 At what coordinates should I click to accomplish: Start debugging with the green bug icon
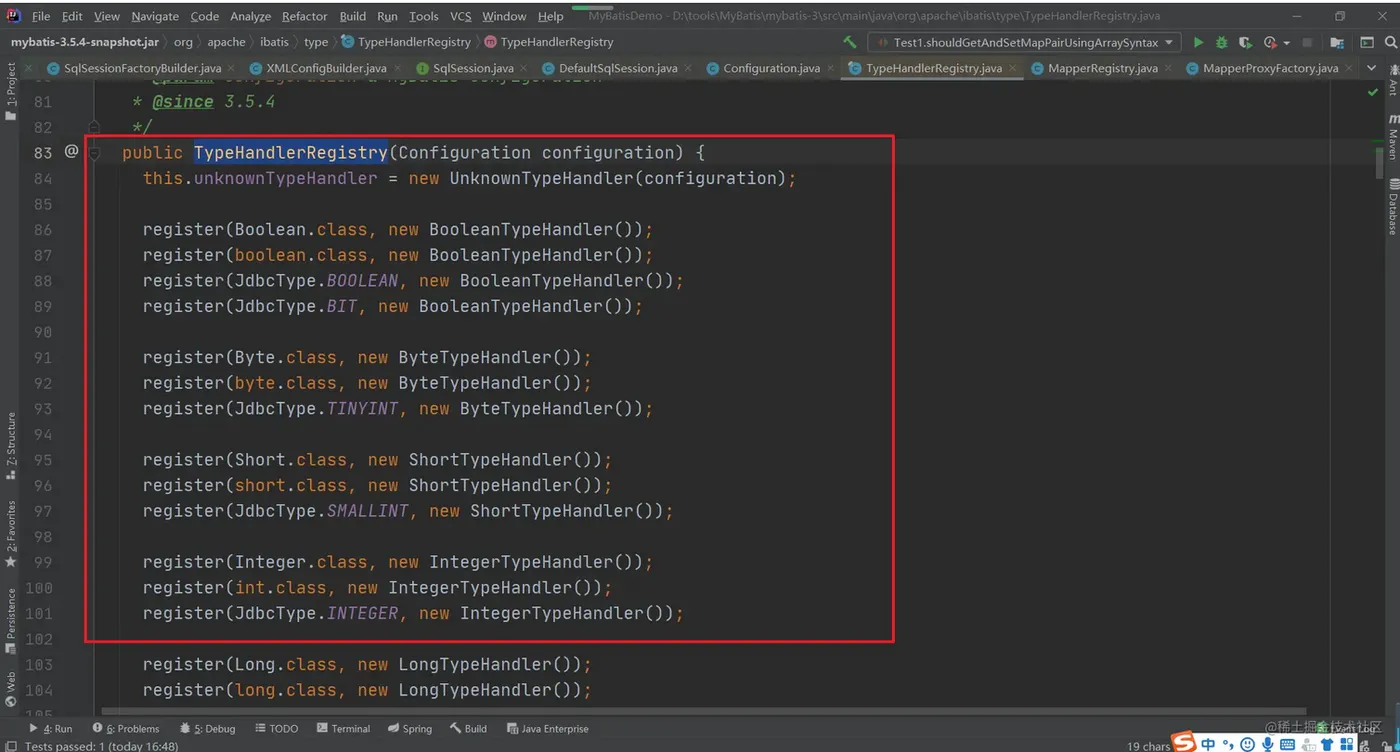click(1221, 42)
